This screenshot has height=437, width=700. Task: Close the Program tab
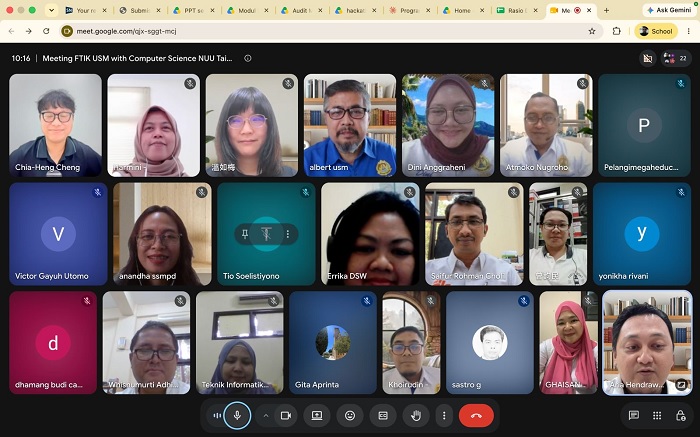(428, 10)
